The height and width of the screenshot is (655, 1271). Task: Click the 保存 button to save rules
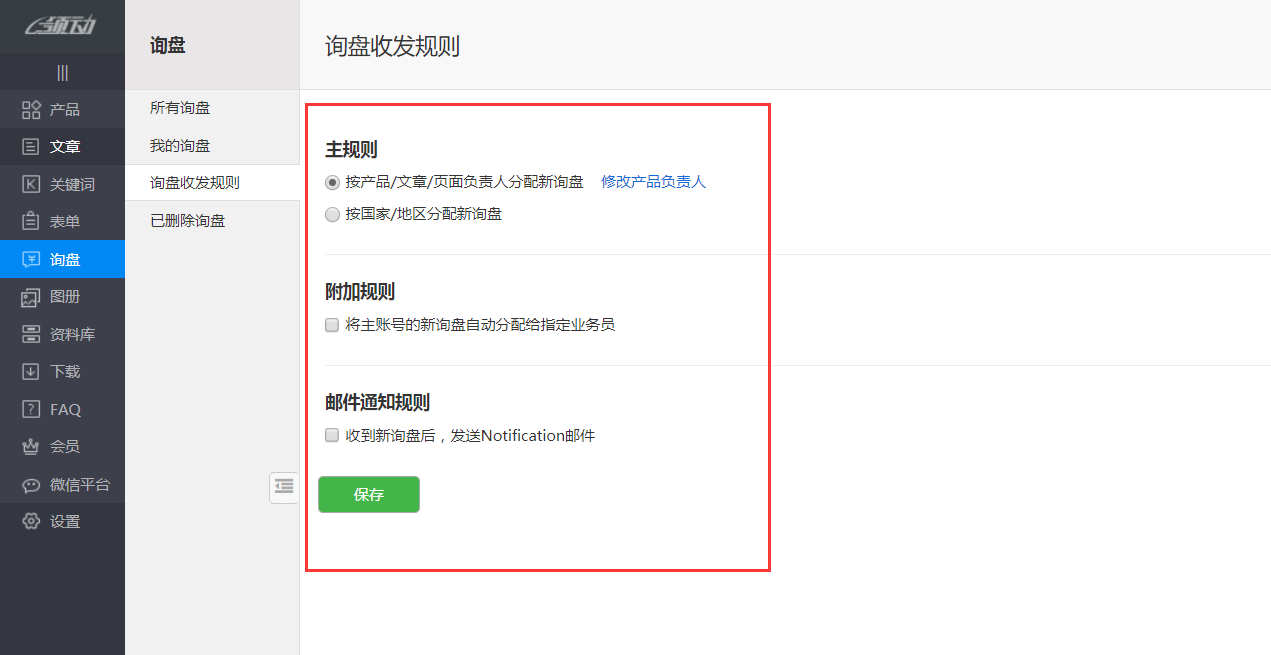[x=368, y=494]
